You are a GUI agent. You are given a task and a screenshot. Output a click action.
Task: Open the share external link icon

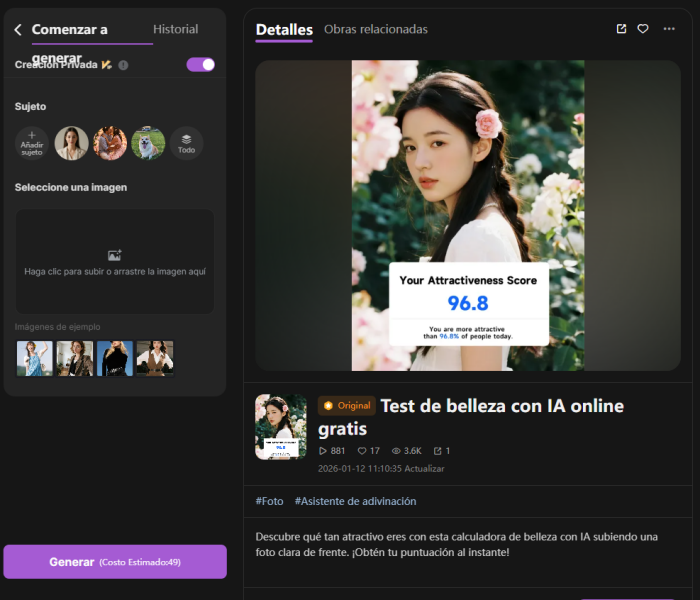[621, 29]
